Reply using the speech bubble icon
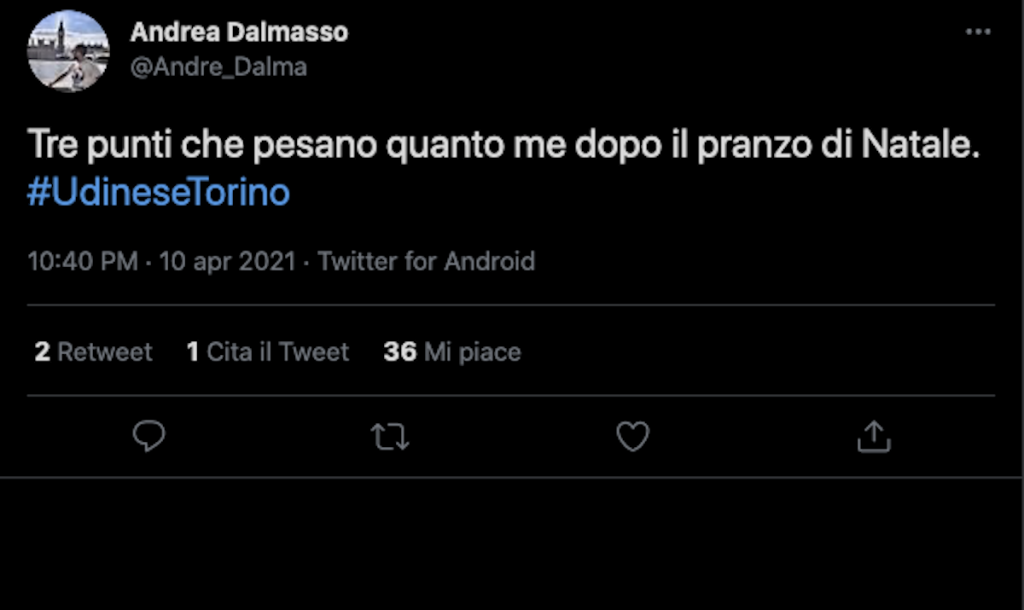This screenshot has width=1024, height=610. pos(148,435)
